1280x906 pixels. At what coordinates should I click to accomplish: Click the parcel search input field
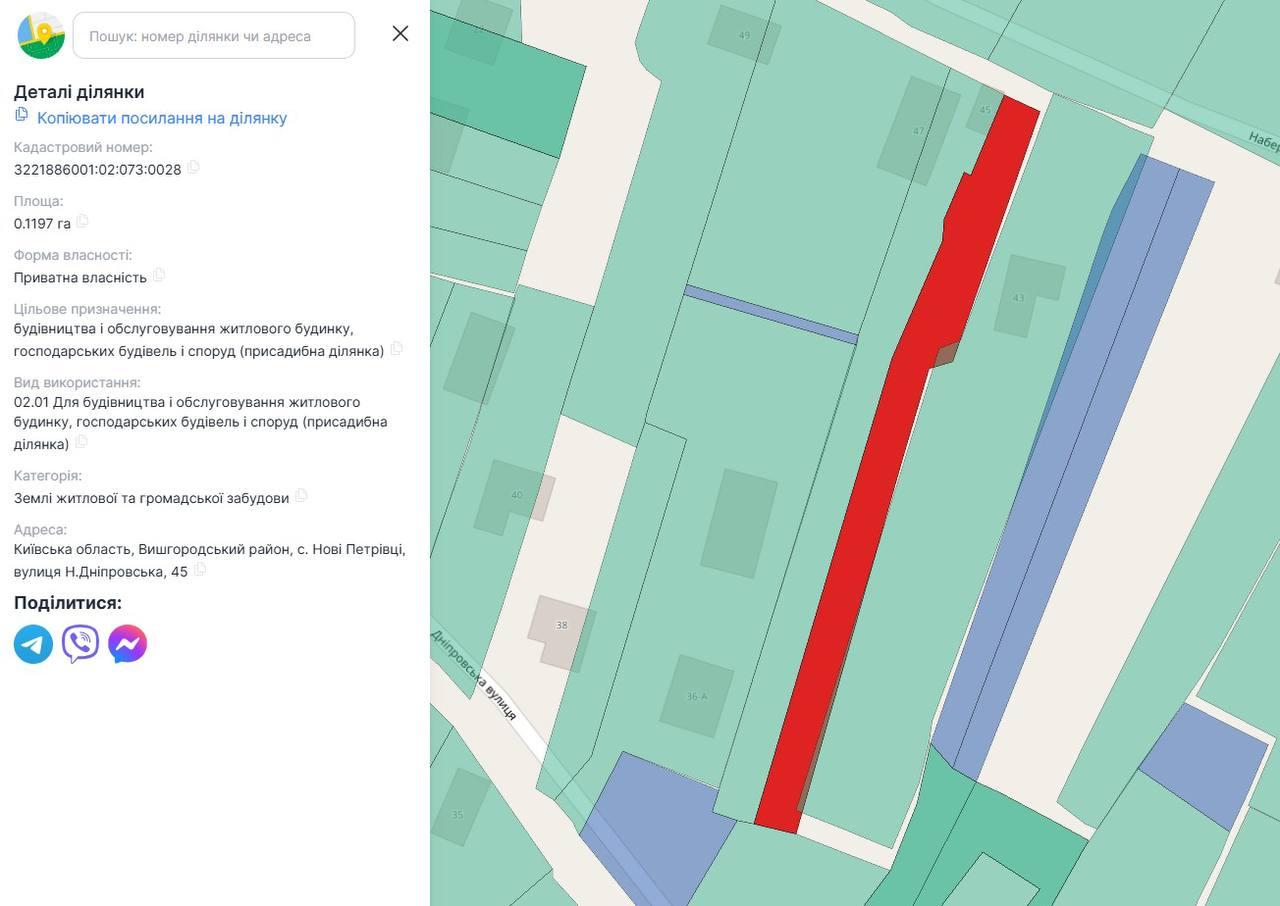(x=214, y=36)
